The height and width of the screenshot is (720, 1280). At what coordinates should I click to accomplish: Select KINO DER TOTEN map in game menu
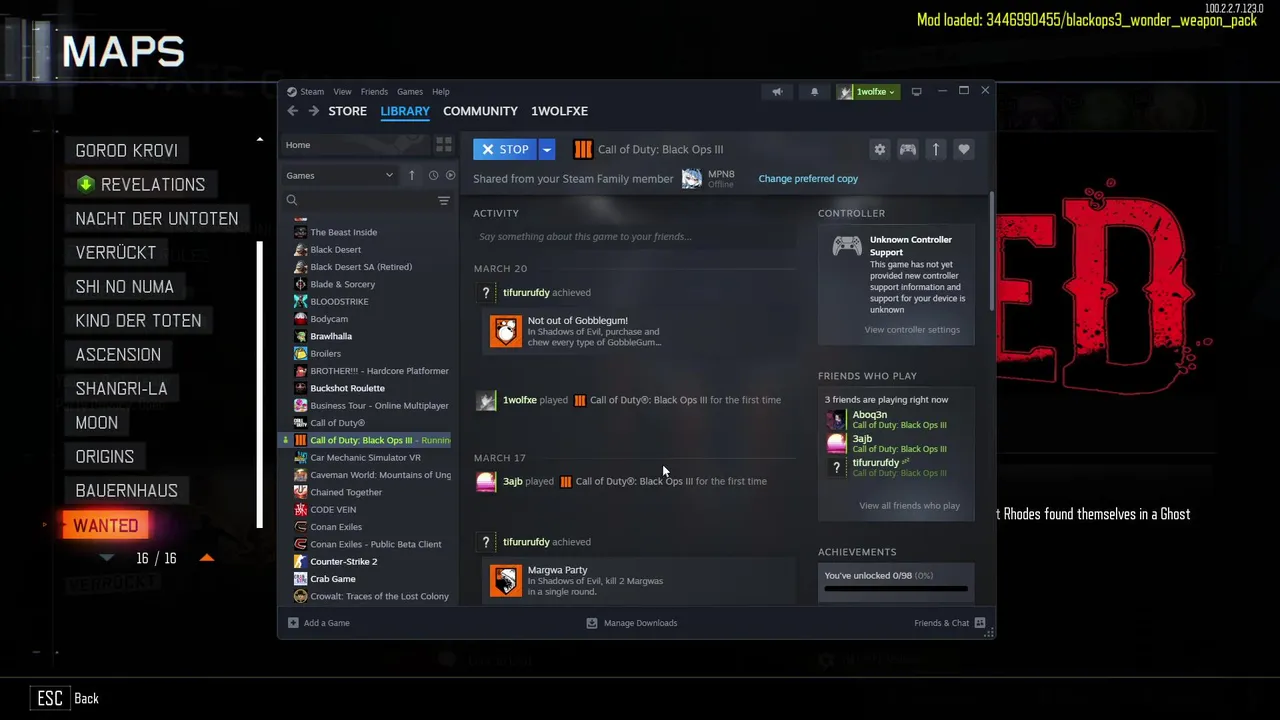pos(138,320)
